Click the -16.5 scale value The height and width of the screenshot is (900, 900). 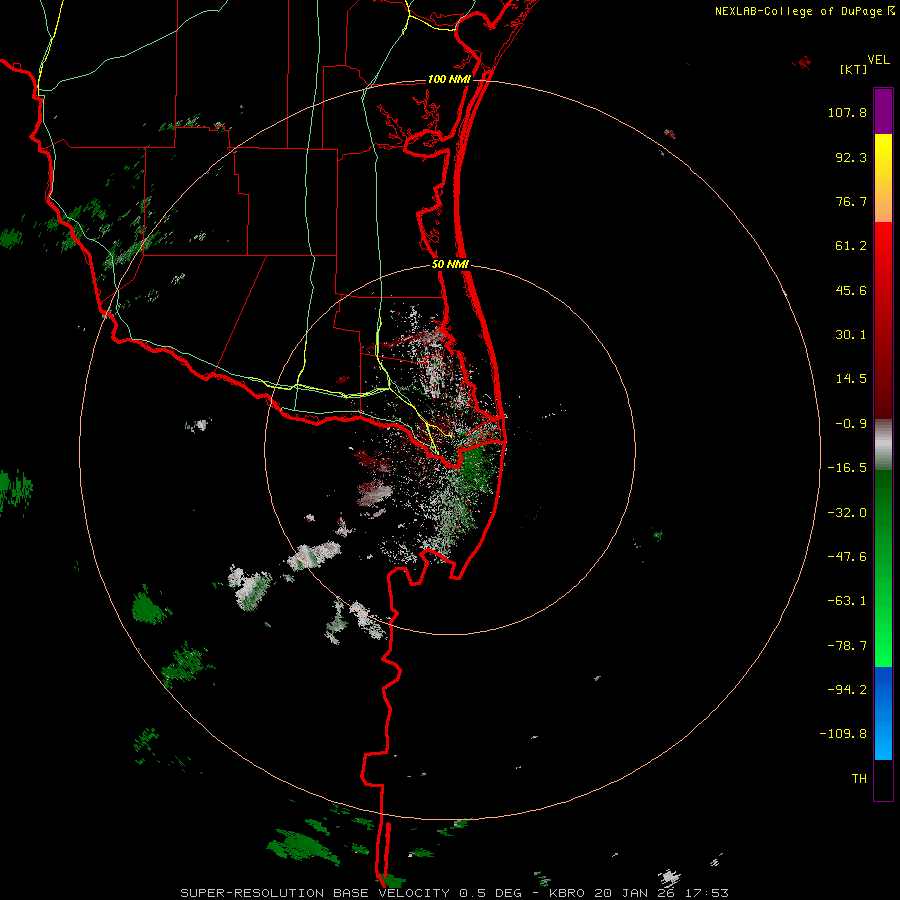click(x=847, y=468)
